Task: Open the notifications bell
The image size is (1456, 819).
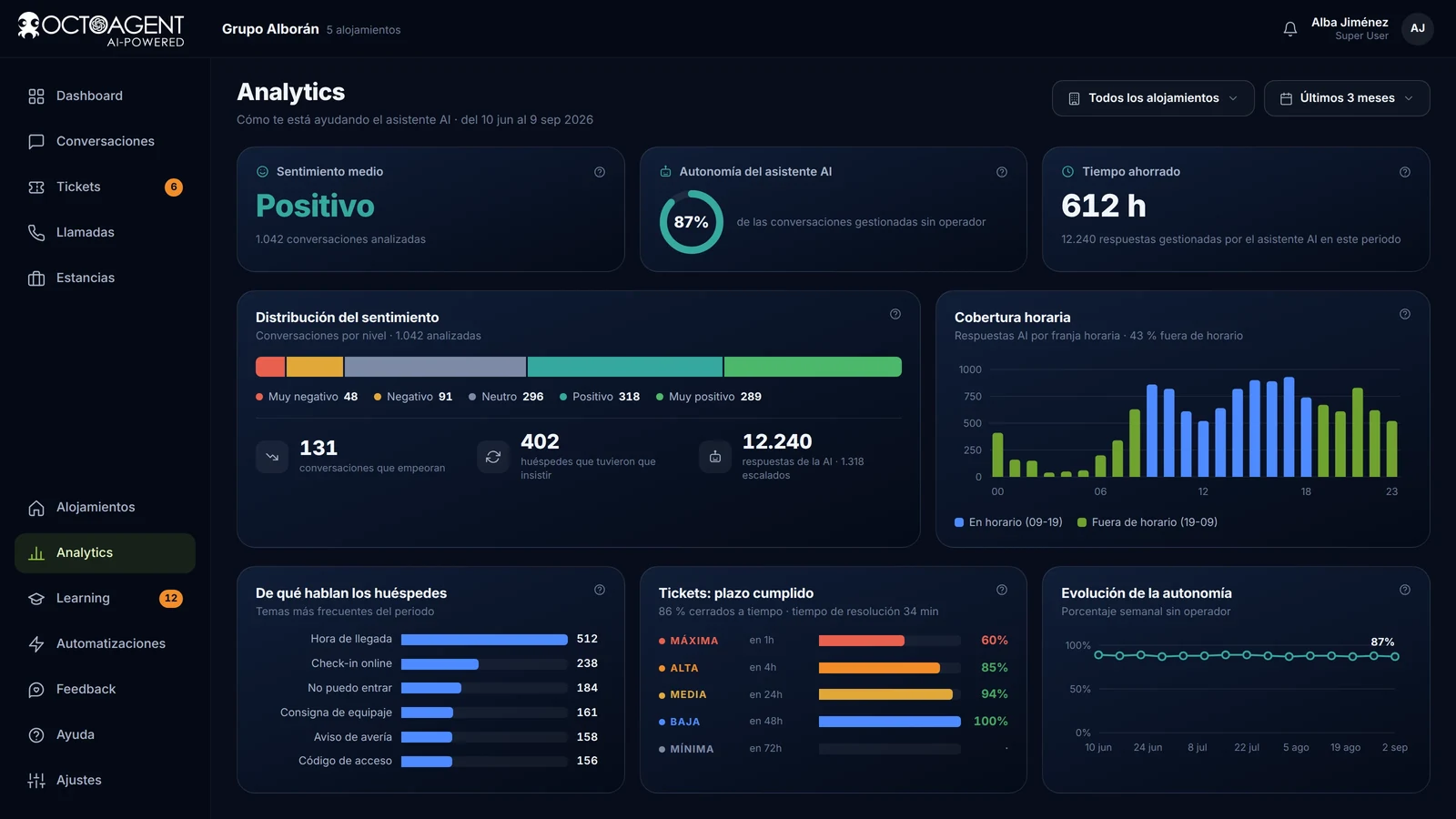Action: [x=1289, y=29]
